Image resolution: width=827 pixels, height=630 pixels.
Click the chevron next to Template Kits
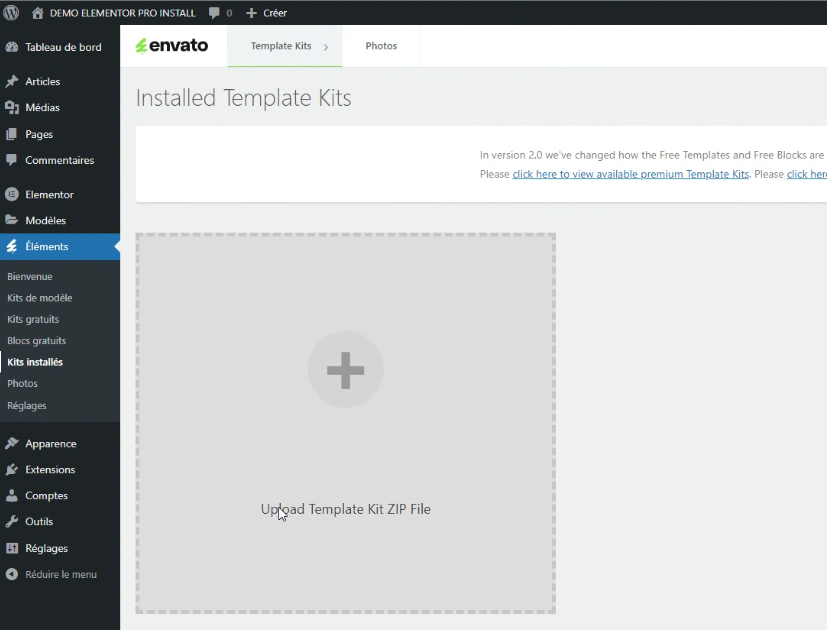tap(326, 47)
